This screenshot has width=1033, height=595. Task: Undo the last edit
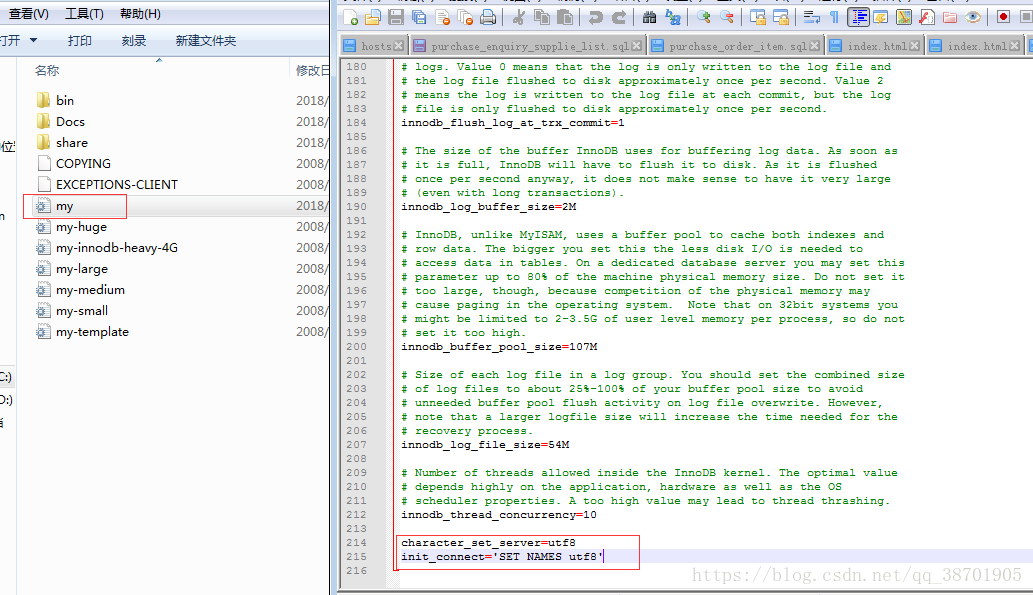596,17
